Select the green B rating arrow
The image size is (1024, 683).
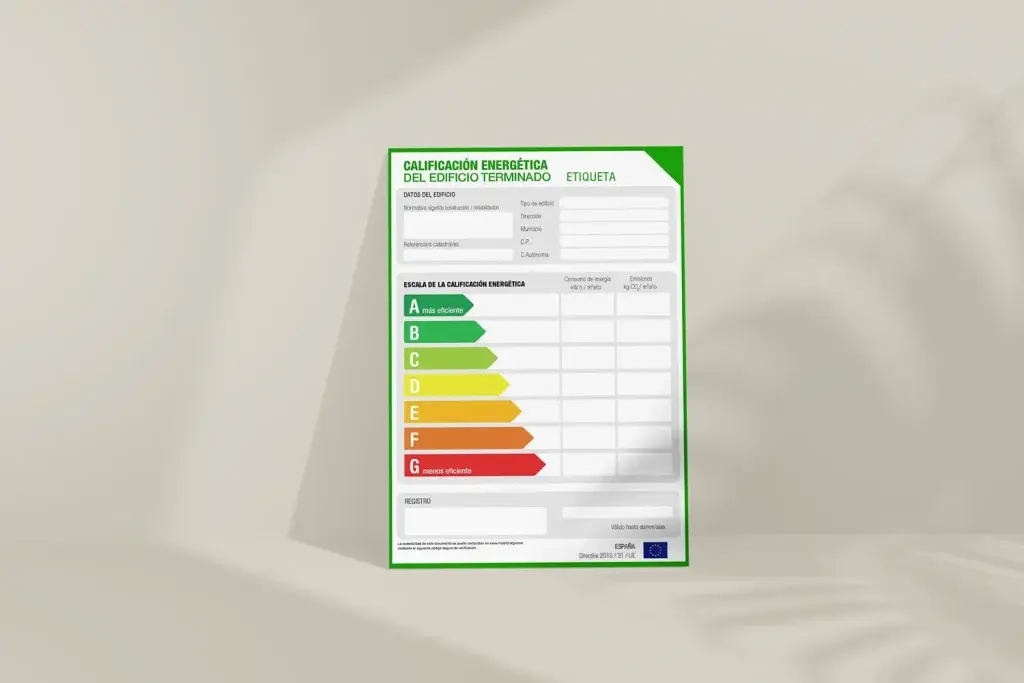tap(444, 332)
